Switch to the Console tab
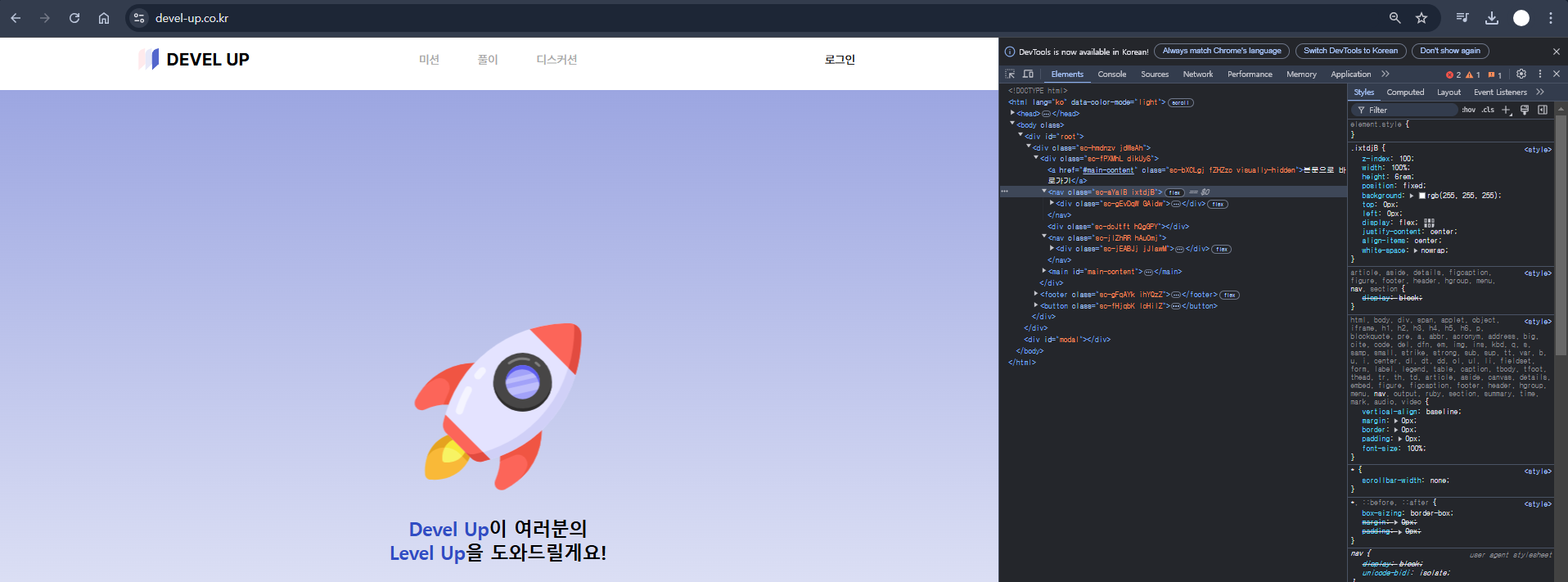Screen dimensions: 1568x582 pyautogui.click(x=1111, y=74)
